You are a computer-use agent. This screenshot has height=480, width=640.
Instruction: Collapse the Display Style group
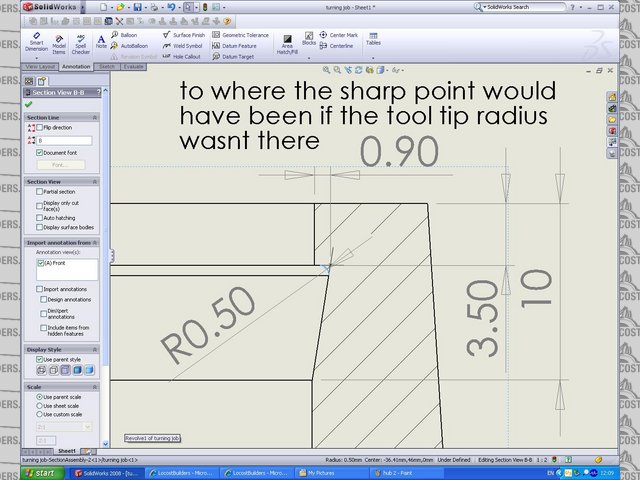pos(95,349)
